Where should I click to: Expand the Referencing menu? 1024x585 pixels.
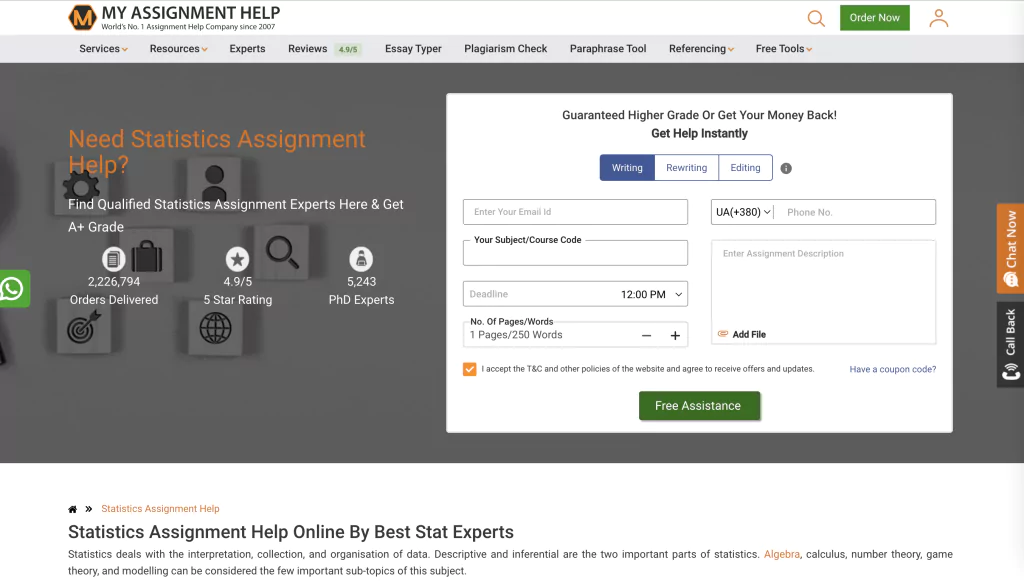(701, 49)
